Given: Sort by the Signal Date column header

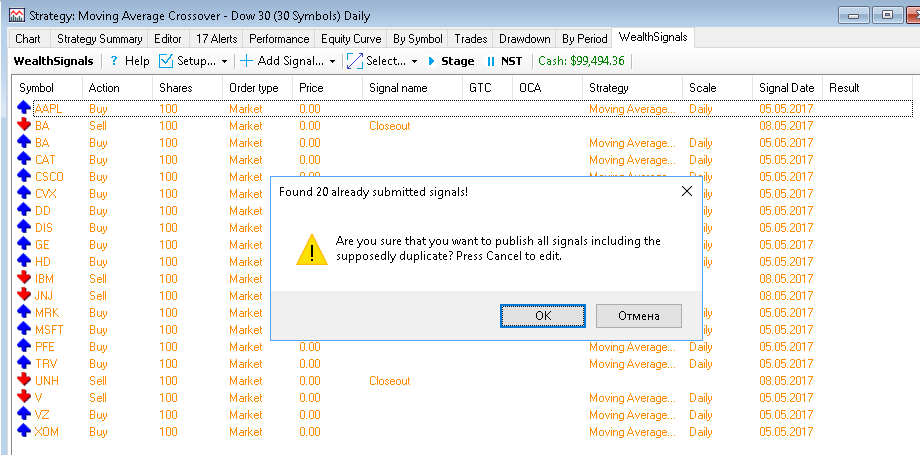Looking at the screenshot, I should 786,88.
